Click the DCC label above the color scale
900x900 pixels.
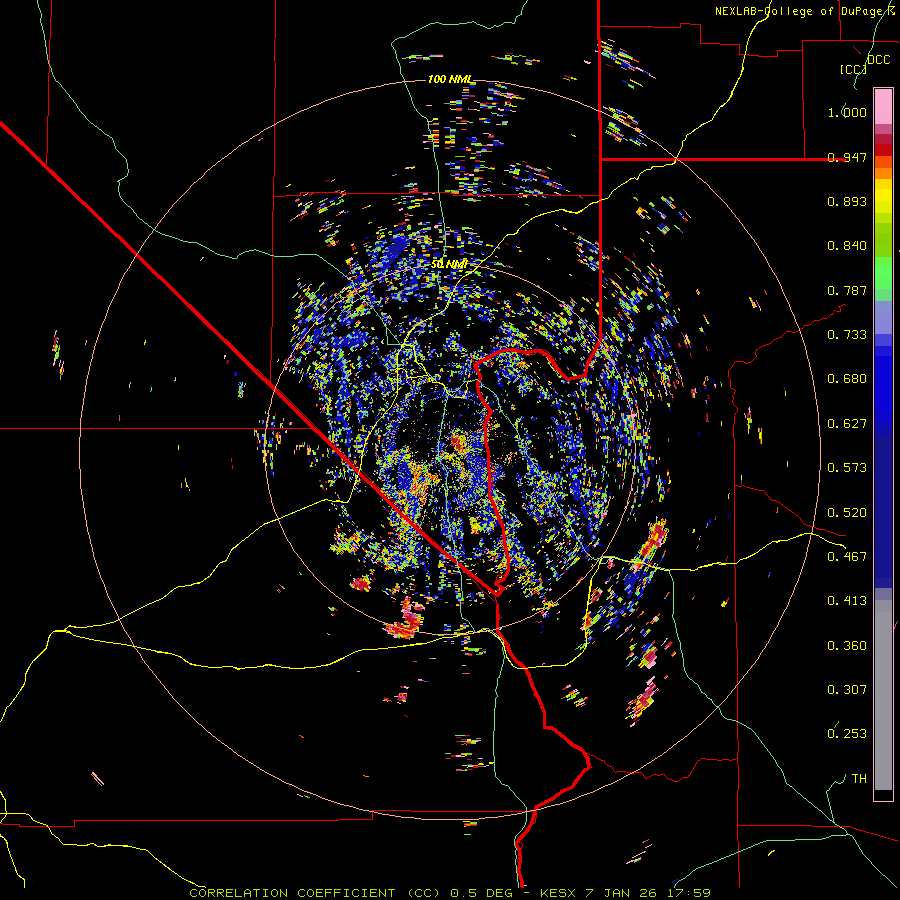(x=878, y=60)
